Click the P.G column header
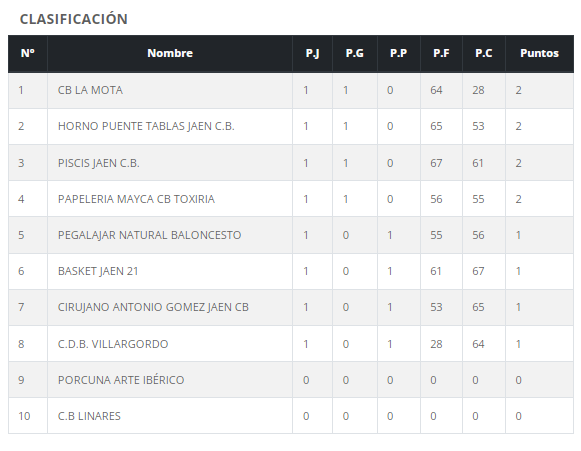Screen dimensions: 581x451 pos(355,53)
